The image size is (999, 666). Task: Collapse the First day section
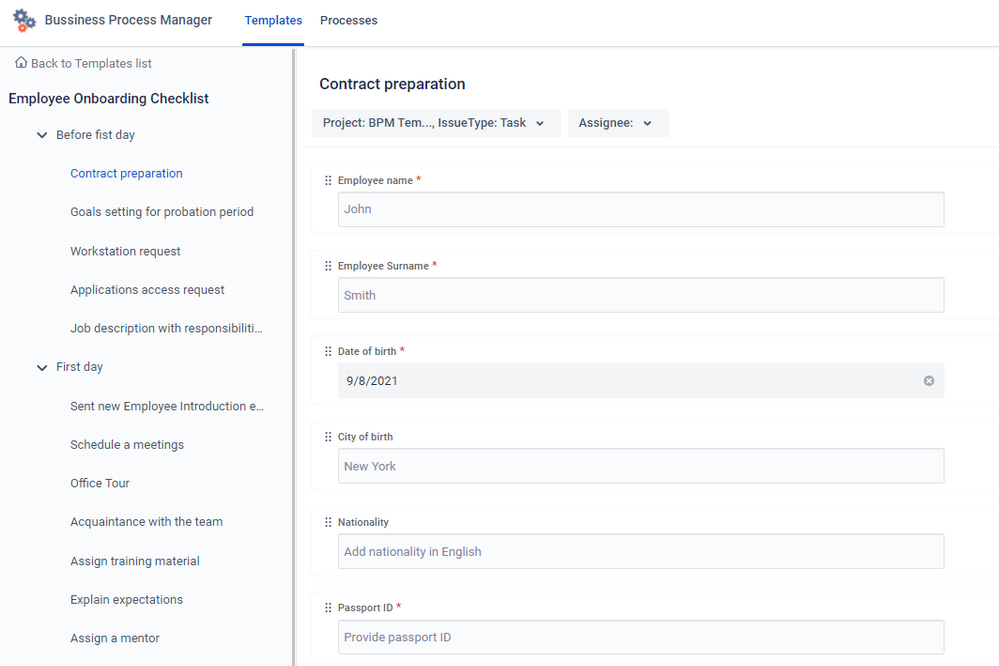tap(42, 368)
